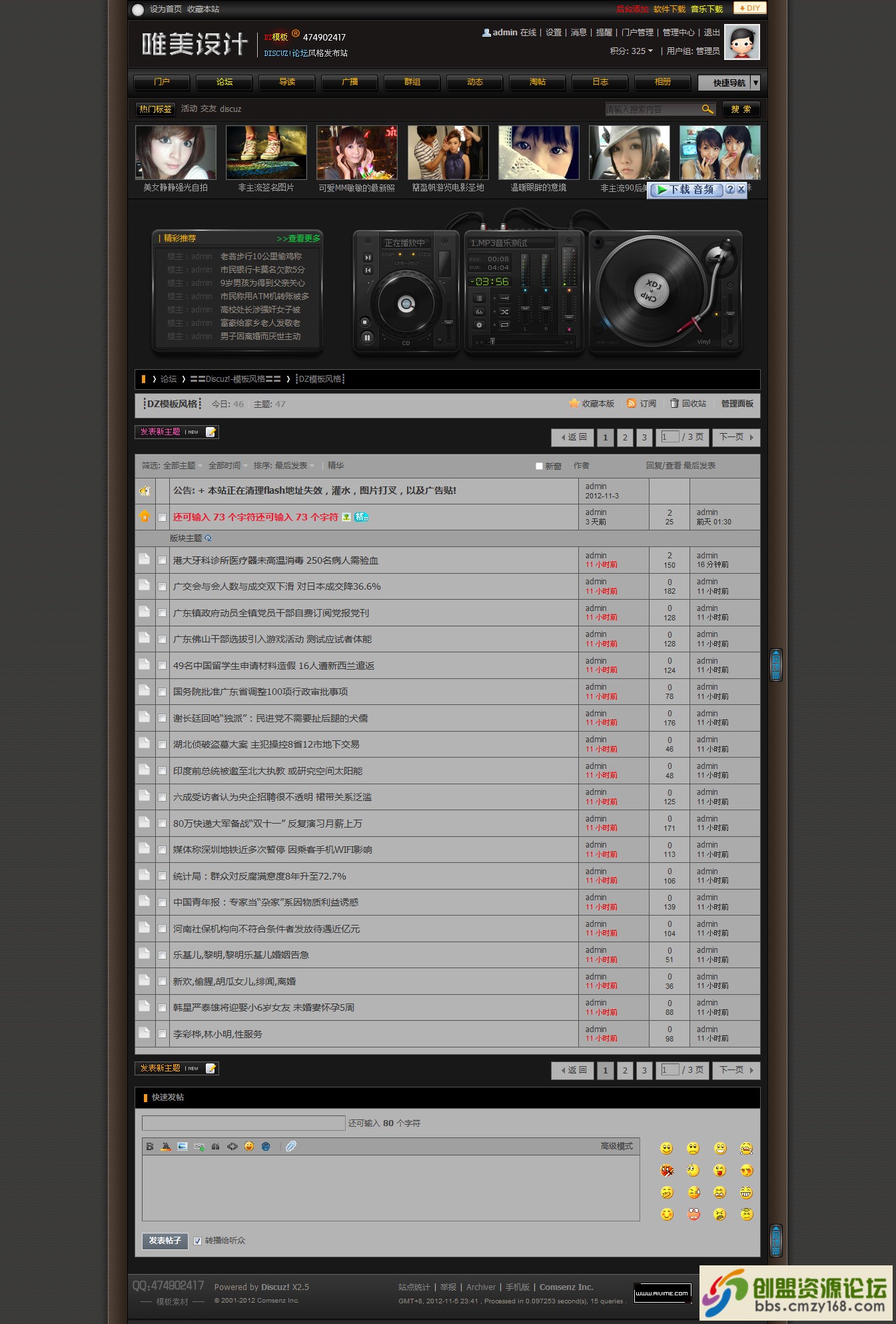Select checkbox for 李彩桦,林小明 thread
The image size is (896, 1324).
point(162,1034)
